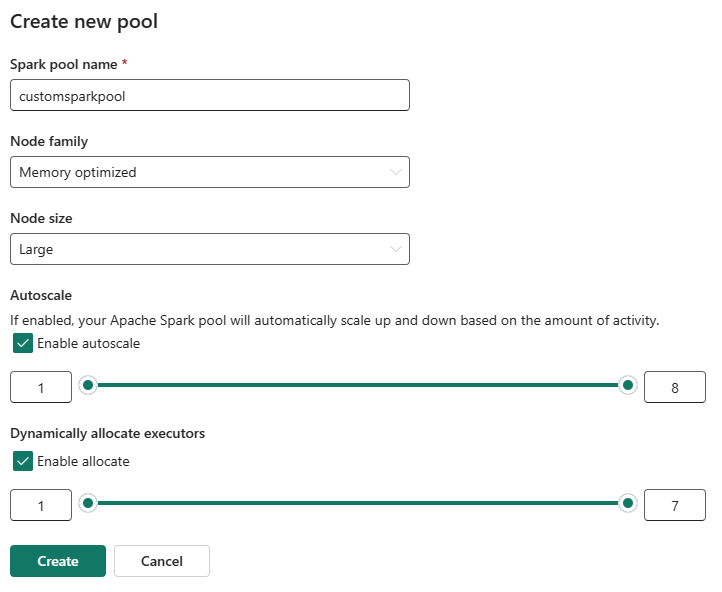Screen dimensions: 722x592
Task: Click the Node size dropdown chevron
Action: pos(395,249)
